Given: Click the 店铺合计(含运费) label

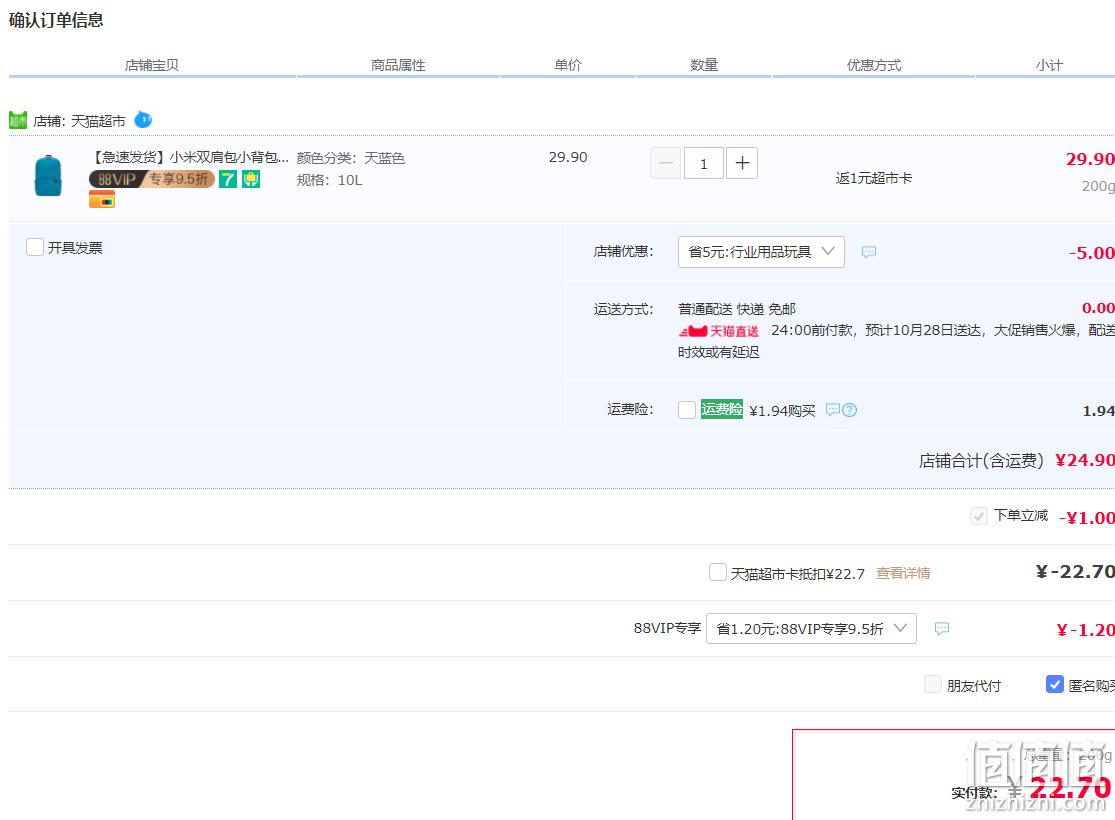Looking at the screenshot, I should tap(981, 461).
